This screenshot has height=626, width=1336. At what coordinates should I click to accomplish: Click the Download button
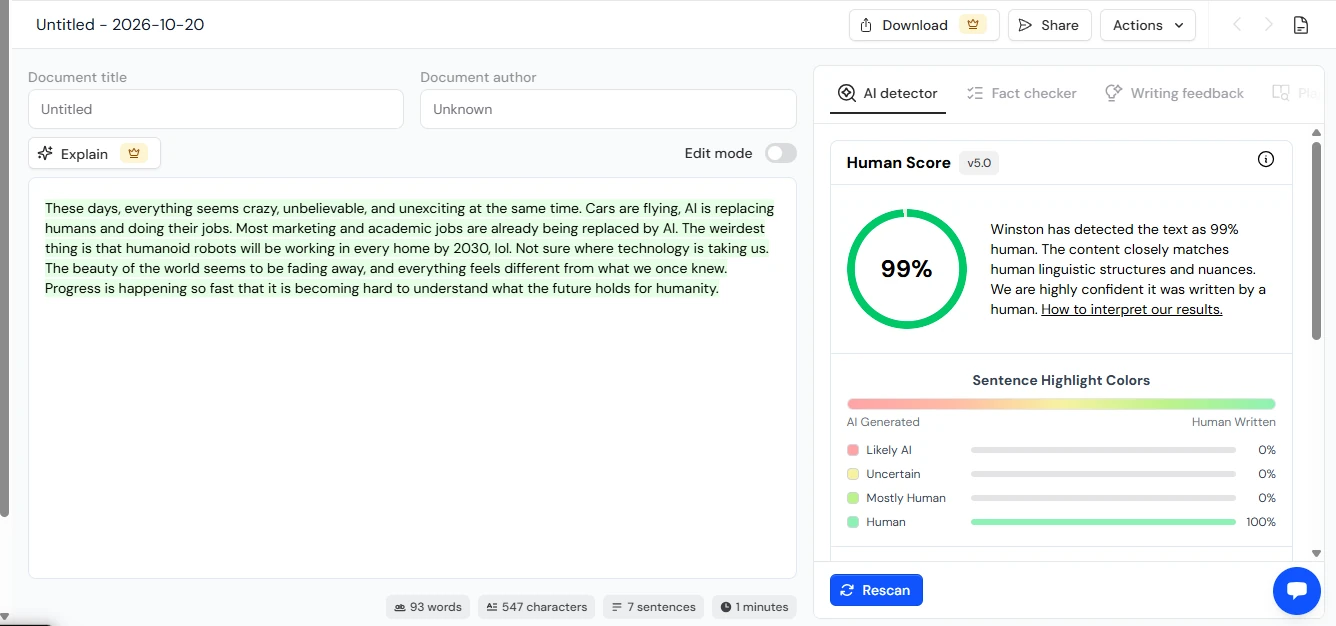click(x=924, y=25)
